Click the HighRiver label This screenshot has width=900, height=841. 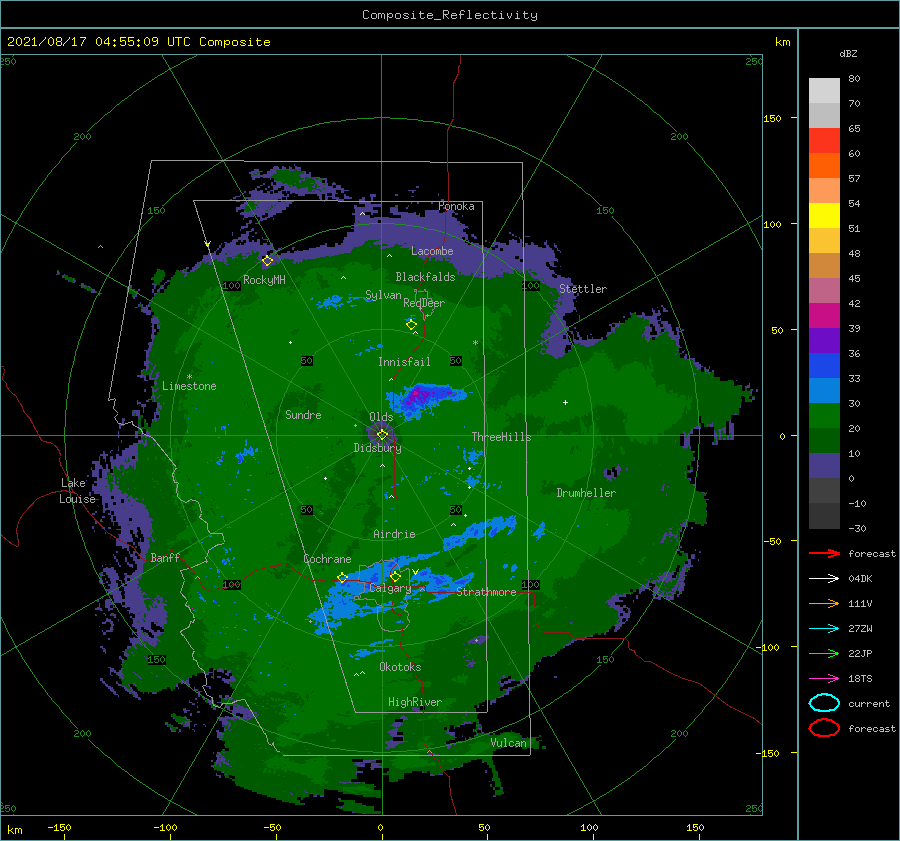pyautogui.click(x=415, y=702)
